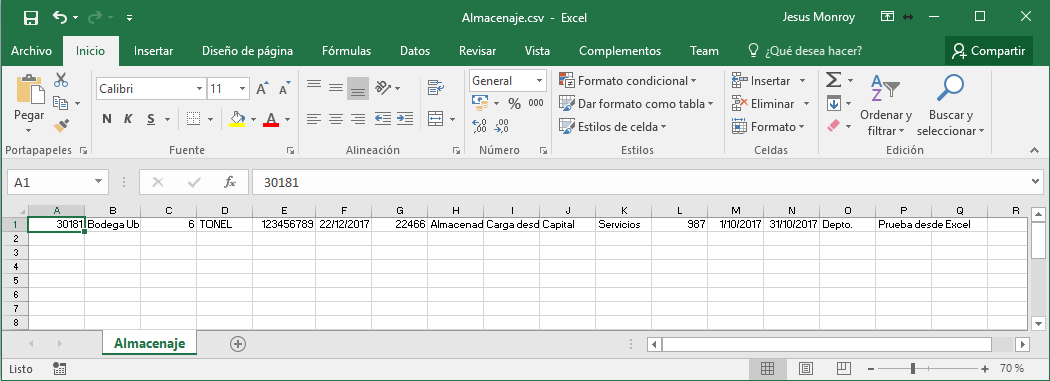Align text left

coord(313,119)
